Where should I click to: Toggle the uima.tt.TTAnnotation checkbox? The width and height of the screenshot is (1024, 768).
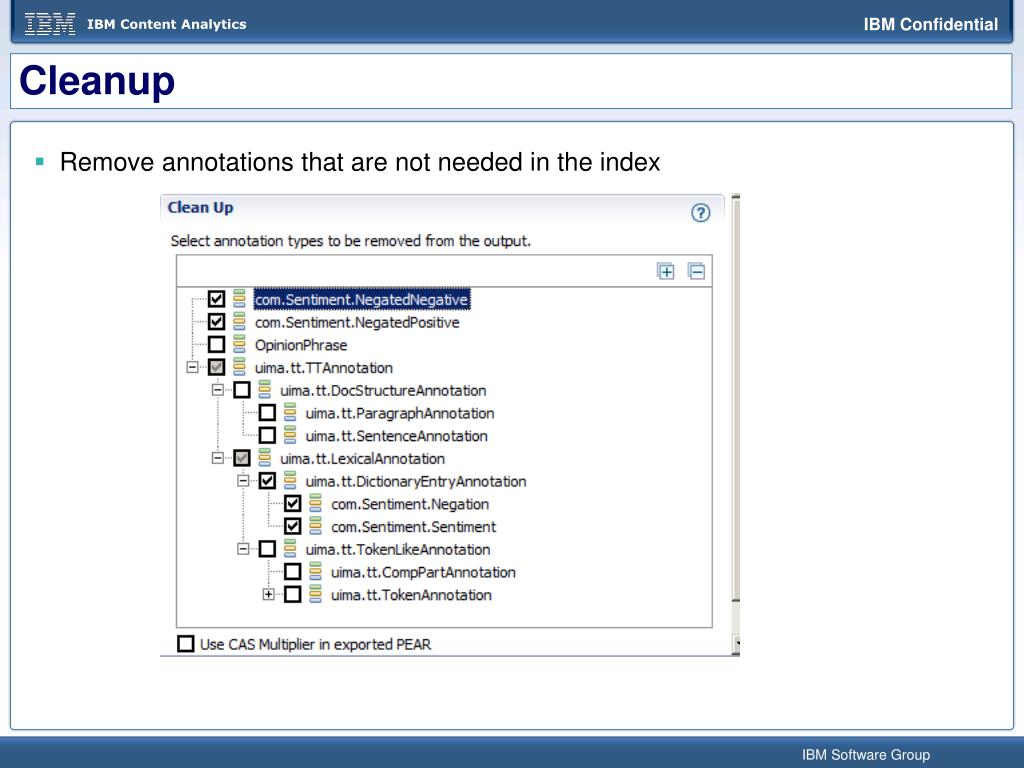216,368
